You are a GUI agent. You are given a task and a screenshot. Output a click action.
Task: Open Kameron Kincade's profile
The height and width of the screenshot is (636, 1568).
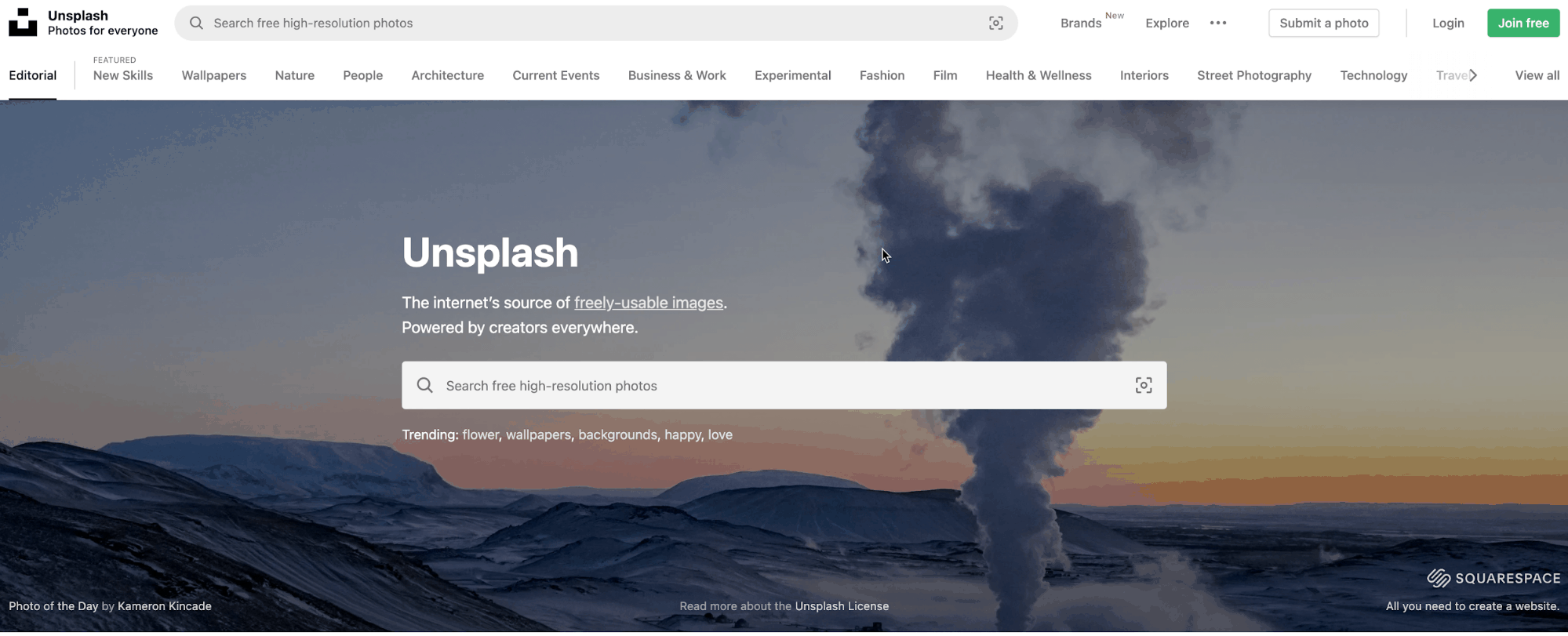pyautogui.click(x=165, y=606)
